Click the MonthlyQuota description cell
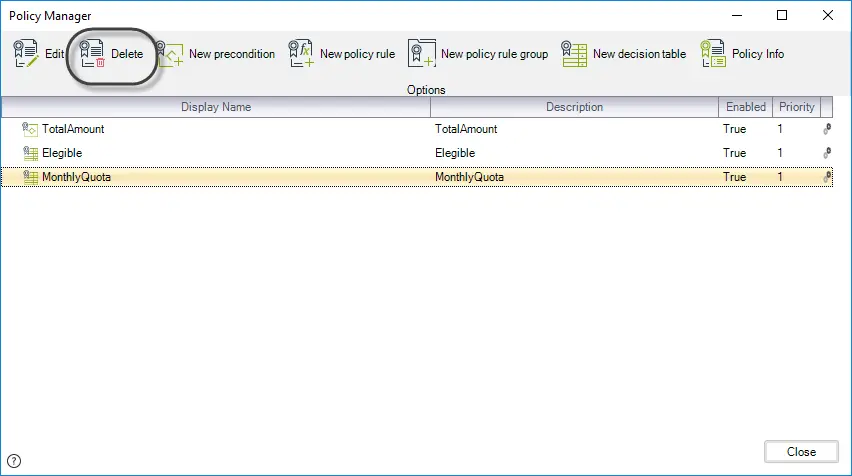The width and height of the screenshot is (852, 476). pyautogui.click(x=469, y=177)
